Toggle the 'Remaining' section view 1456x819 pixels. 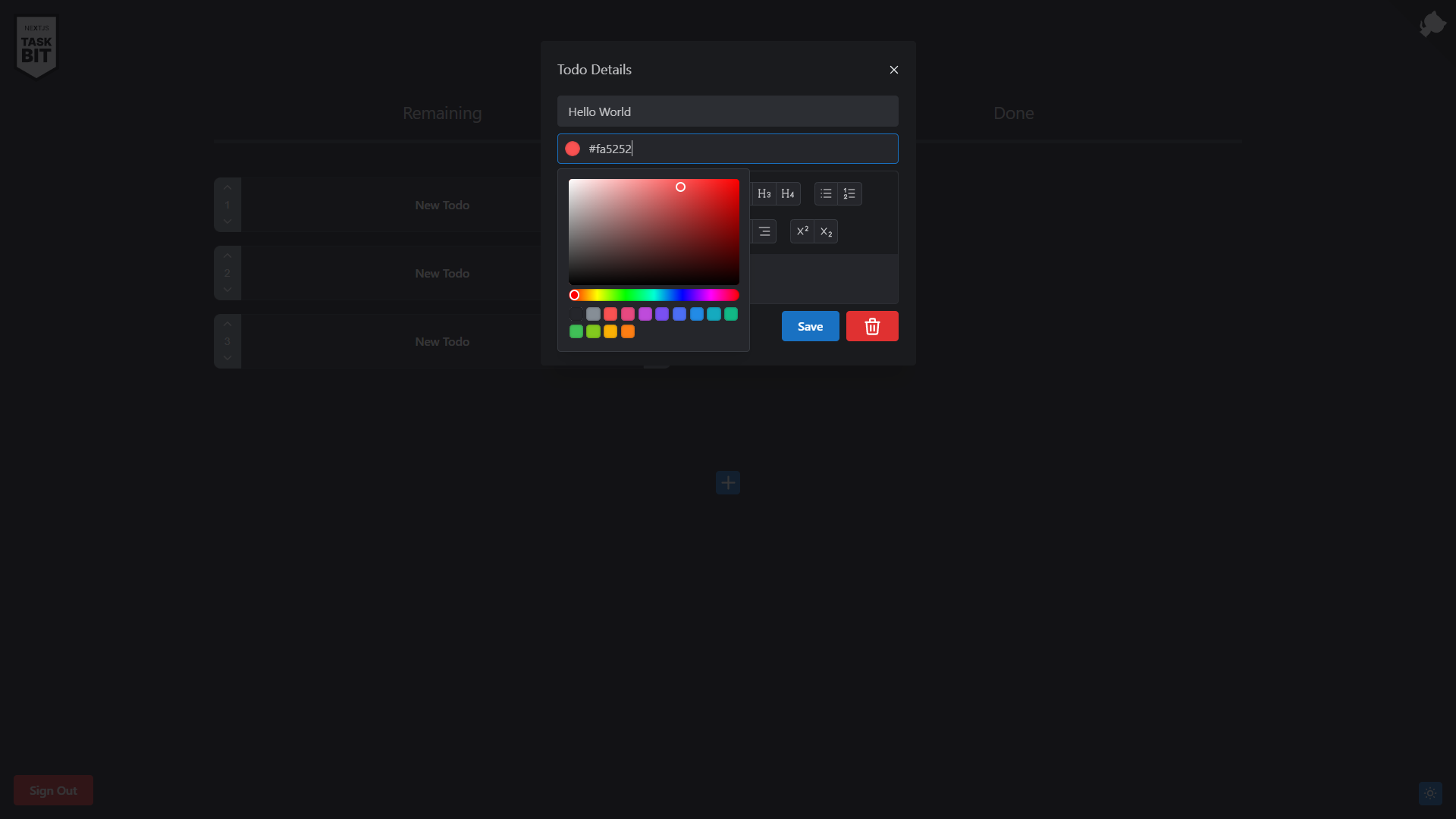442,113
